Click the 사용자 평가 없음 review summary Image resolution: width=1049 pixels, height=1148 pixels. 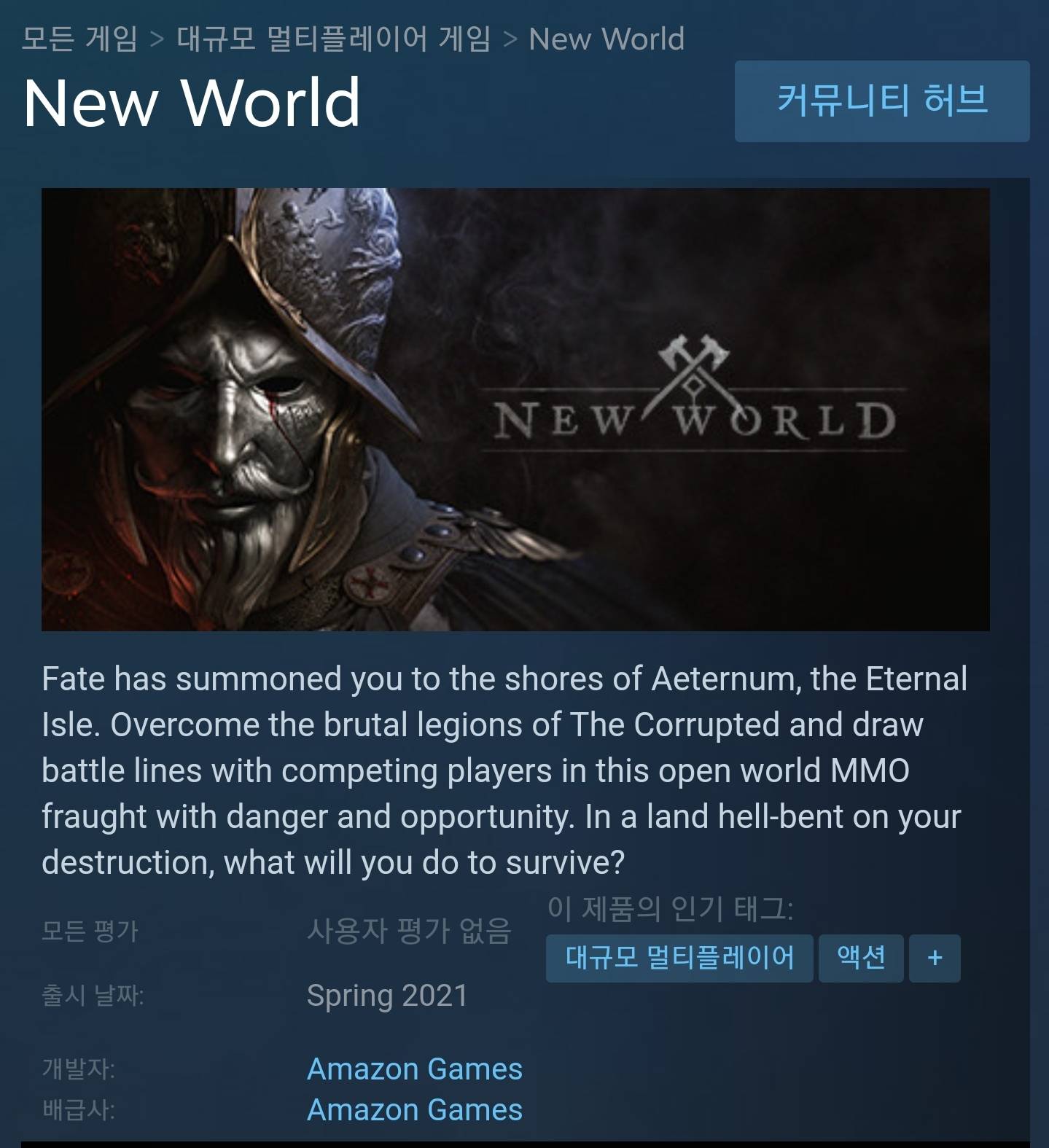tap(409, 931)
